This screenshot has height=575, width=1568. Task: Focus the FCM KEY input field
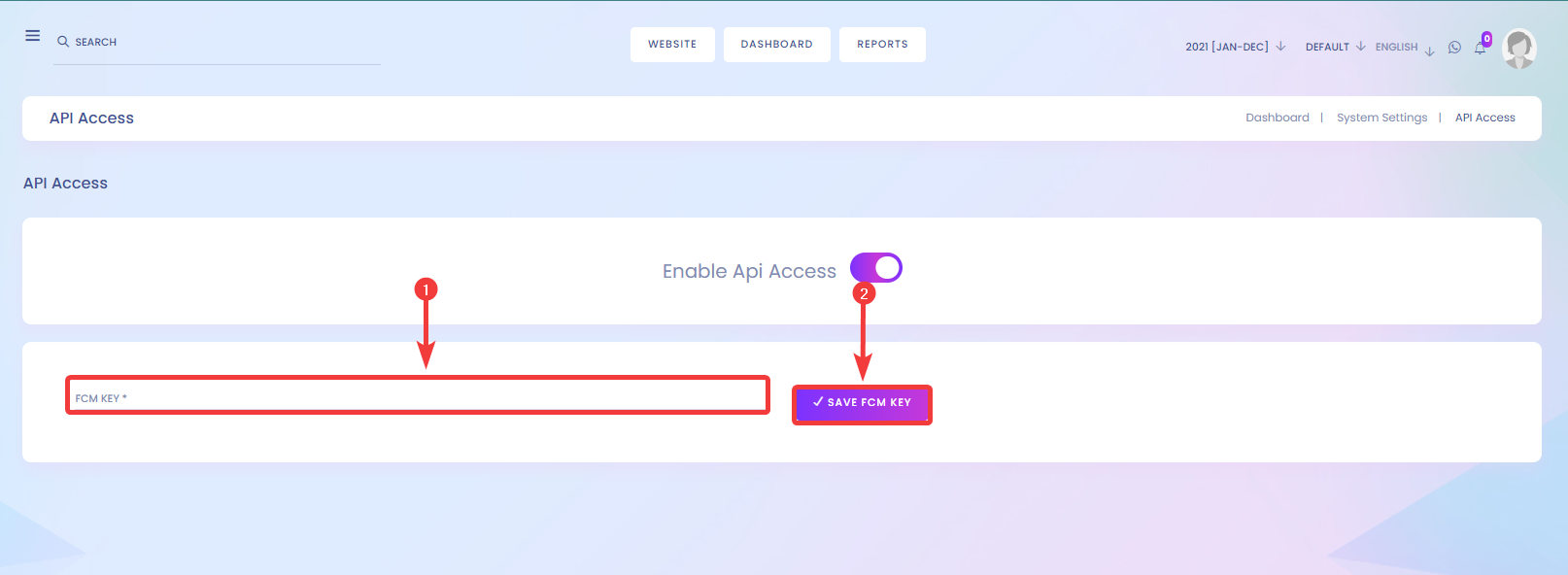[418, 395]
